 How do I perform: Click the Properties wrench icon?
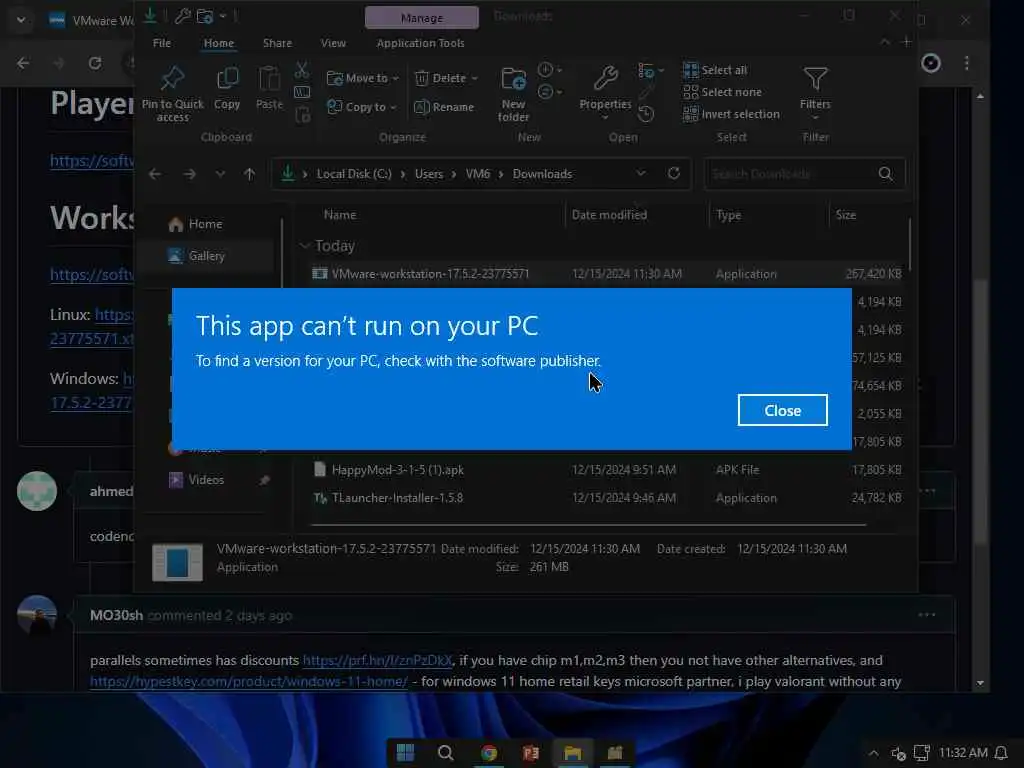[x=605, y=79]
